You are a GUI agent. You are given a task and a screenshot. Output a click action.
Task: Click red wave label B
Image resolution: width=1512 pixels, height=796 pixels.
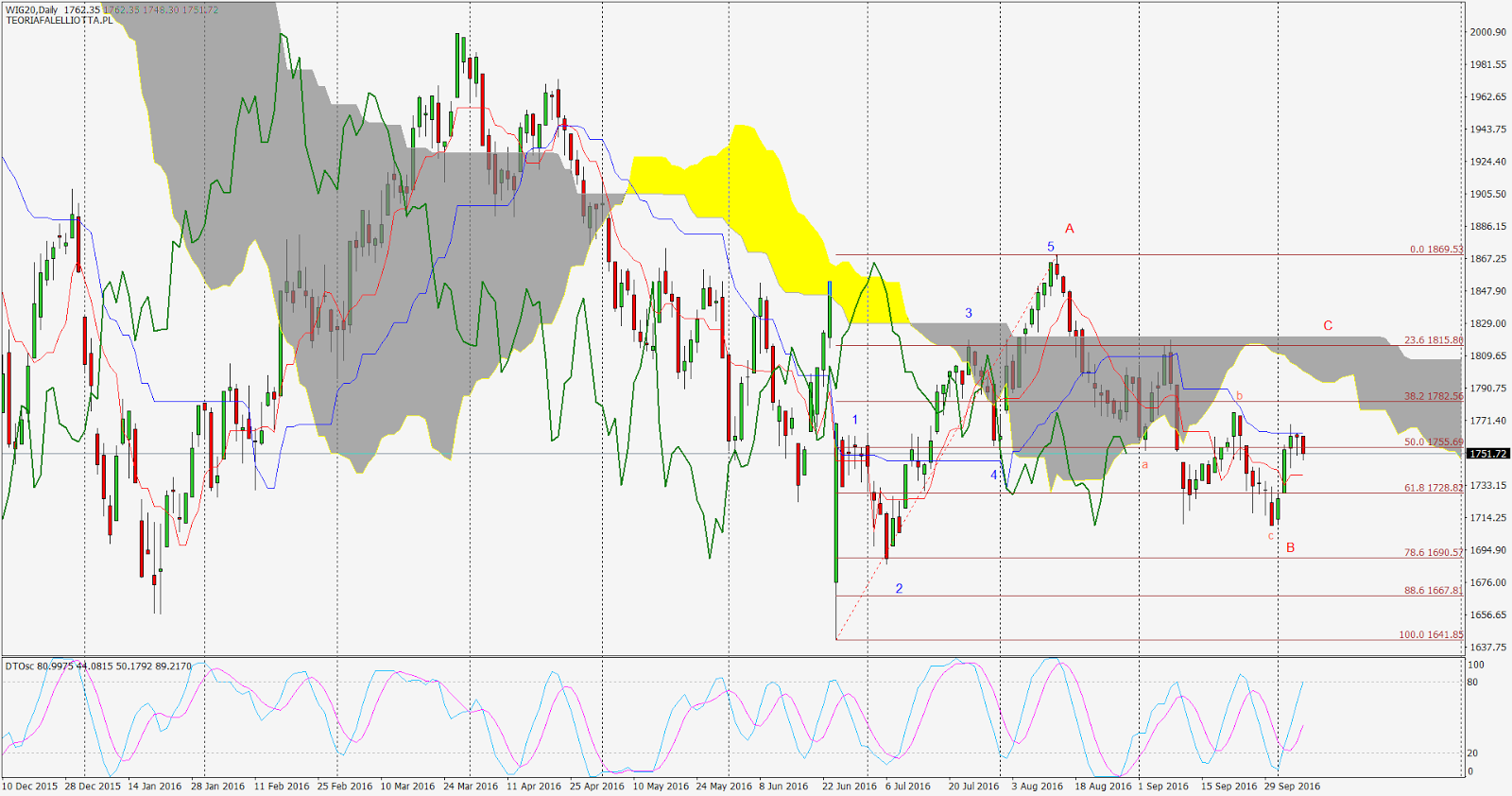coord(1291,547)
